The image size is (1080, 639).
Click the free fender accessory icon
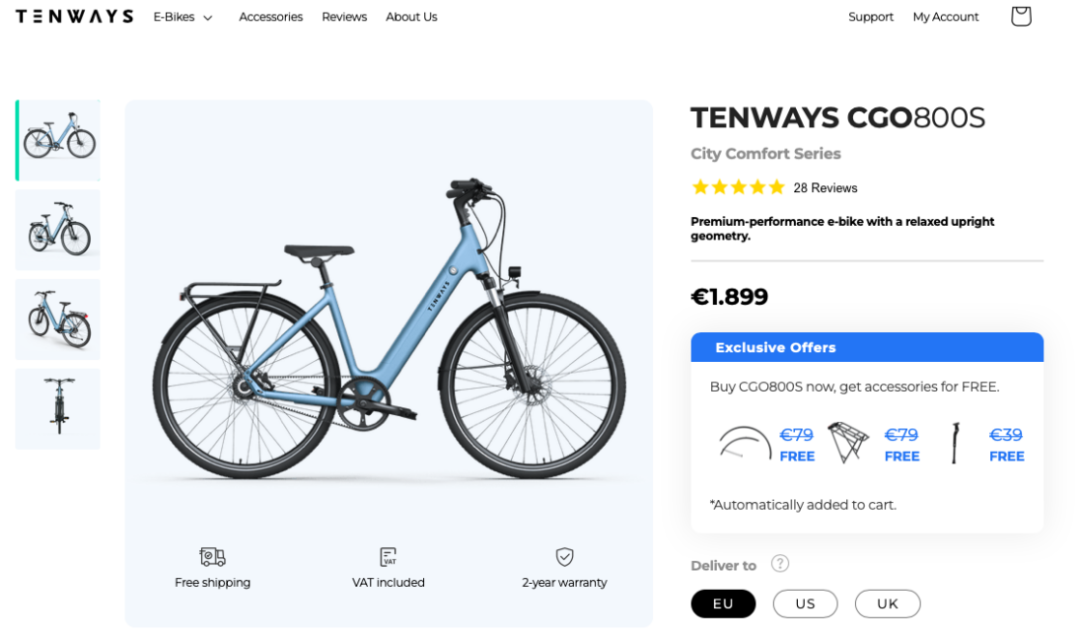(x=744, y=444)
